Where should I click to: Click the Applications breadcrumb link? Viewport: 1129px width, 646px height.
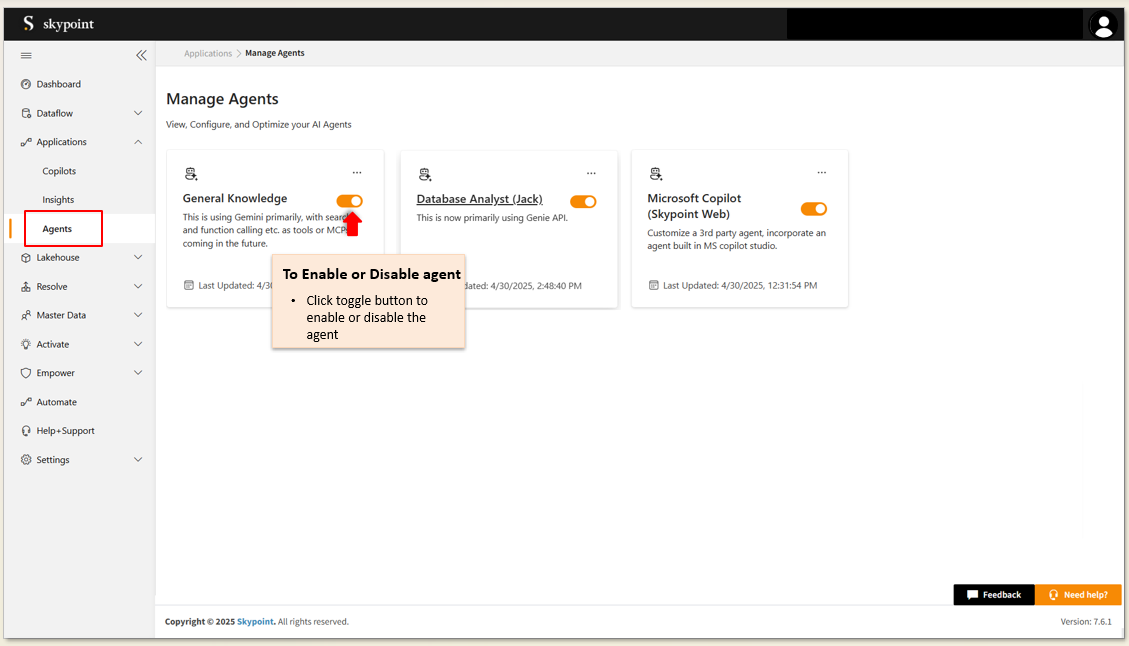click(208, 53)
